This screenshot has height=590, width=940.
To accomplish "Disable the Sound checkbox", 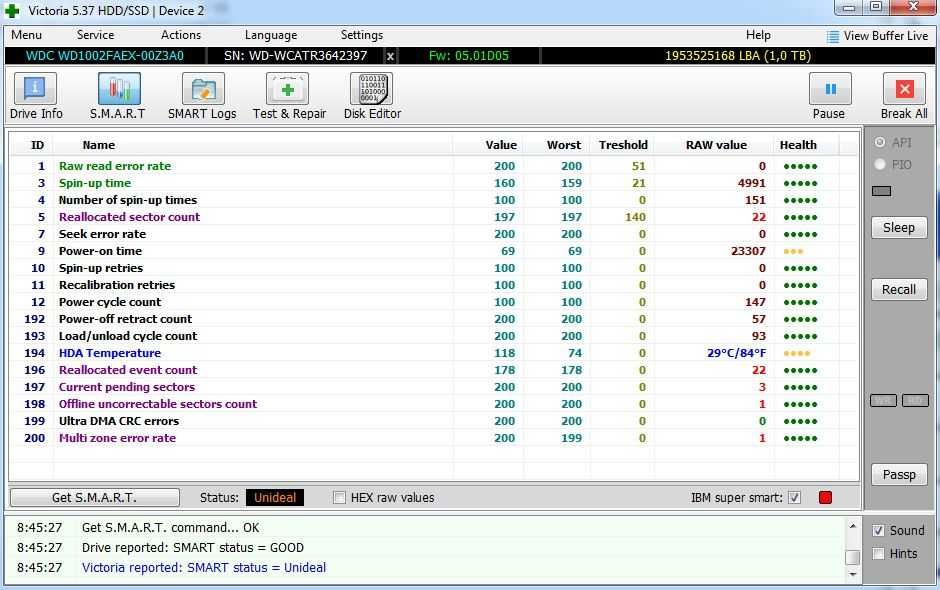I will click(x=878, y=531).
